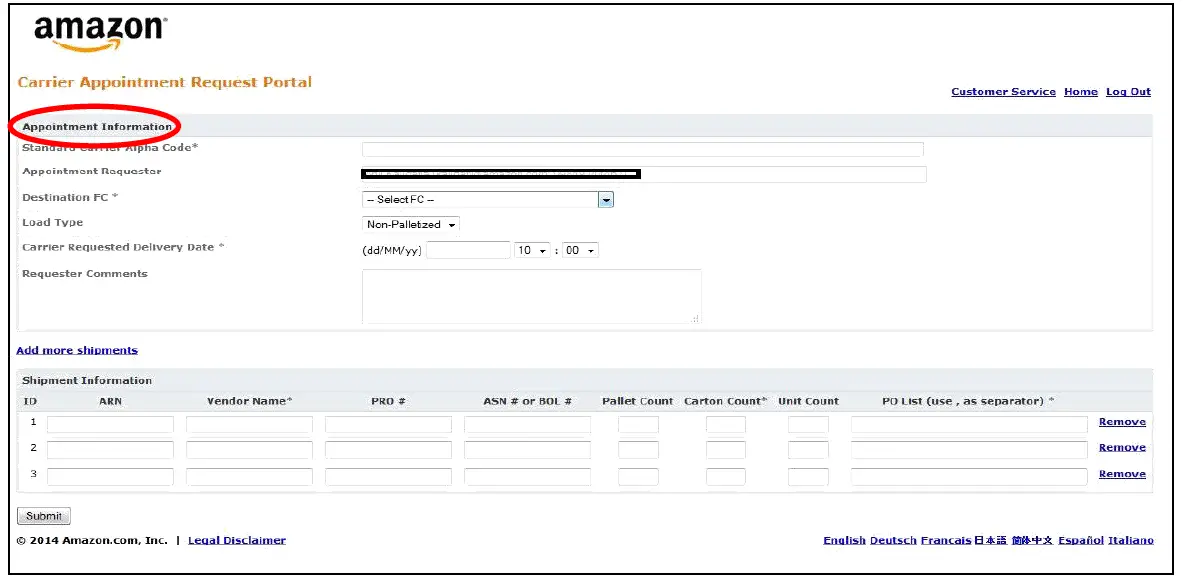
Task: Open the delivery hour dropdown showing 10
Action: point(534,250)
